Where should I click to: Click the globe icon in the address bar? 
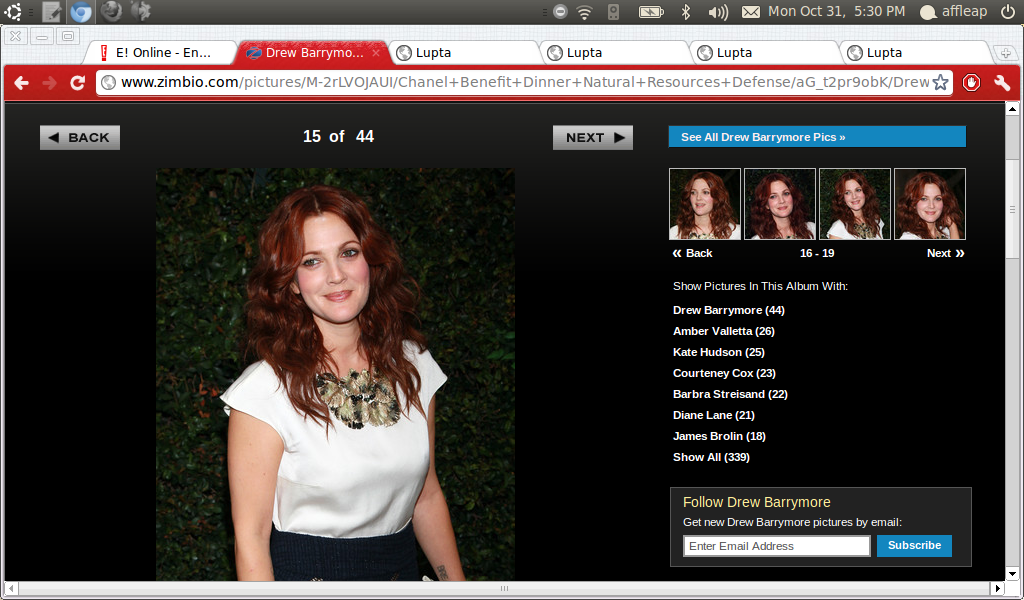click(109, 82)
